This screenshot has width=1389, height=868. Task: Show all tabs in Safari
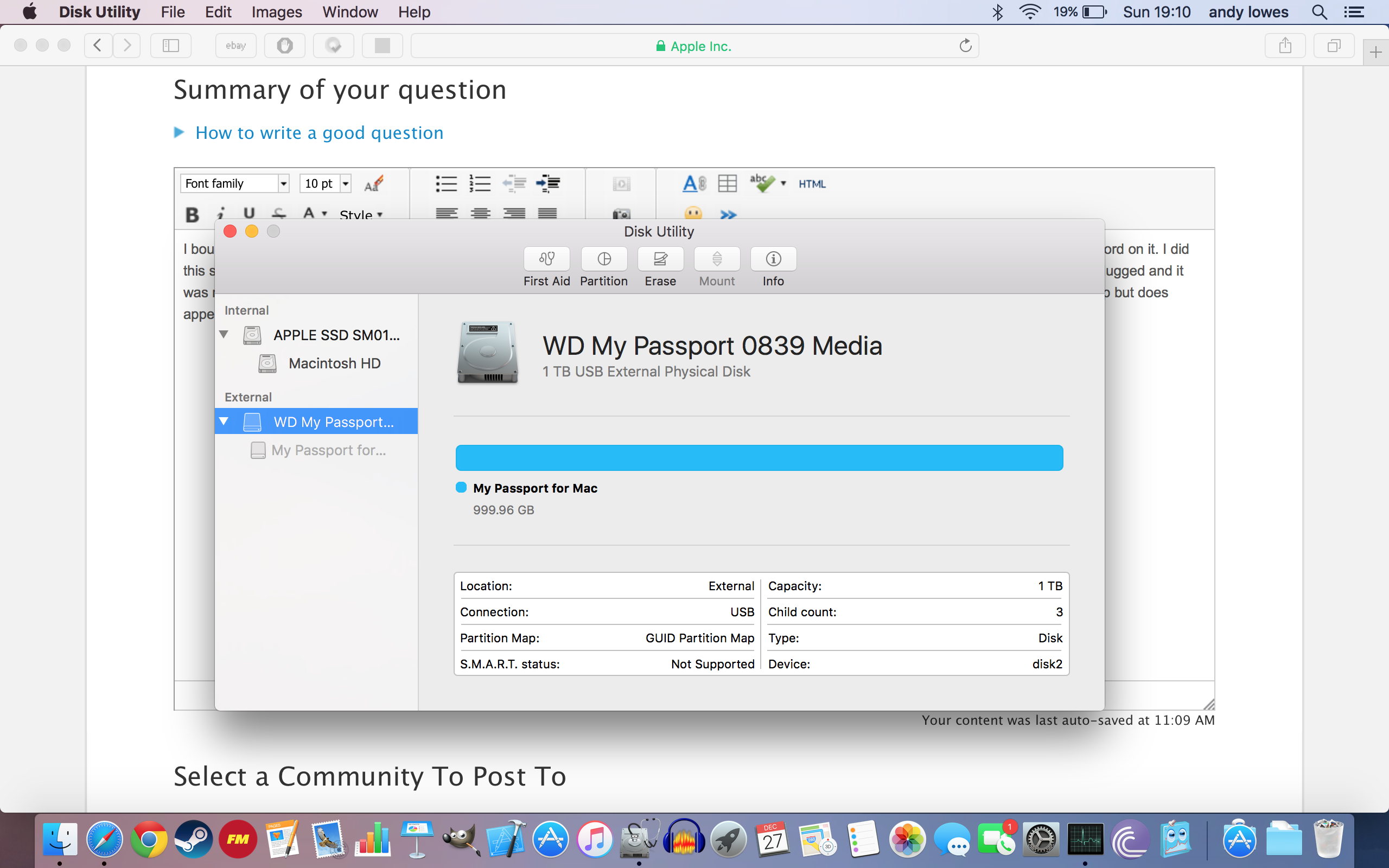tap(1334, 46)
